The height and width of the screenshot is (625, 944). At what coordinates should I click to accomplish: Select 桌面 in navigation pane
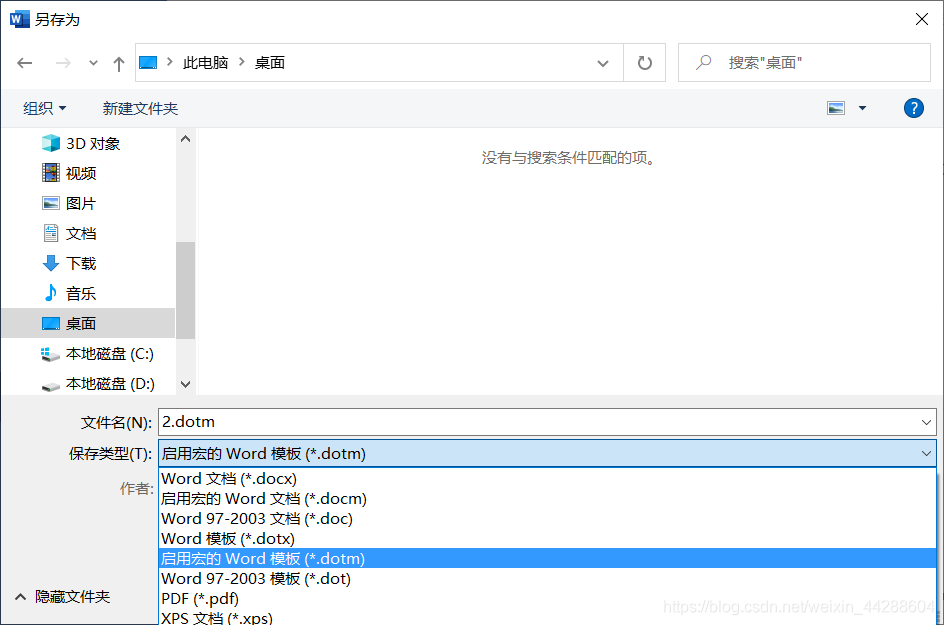click(88, 323)
